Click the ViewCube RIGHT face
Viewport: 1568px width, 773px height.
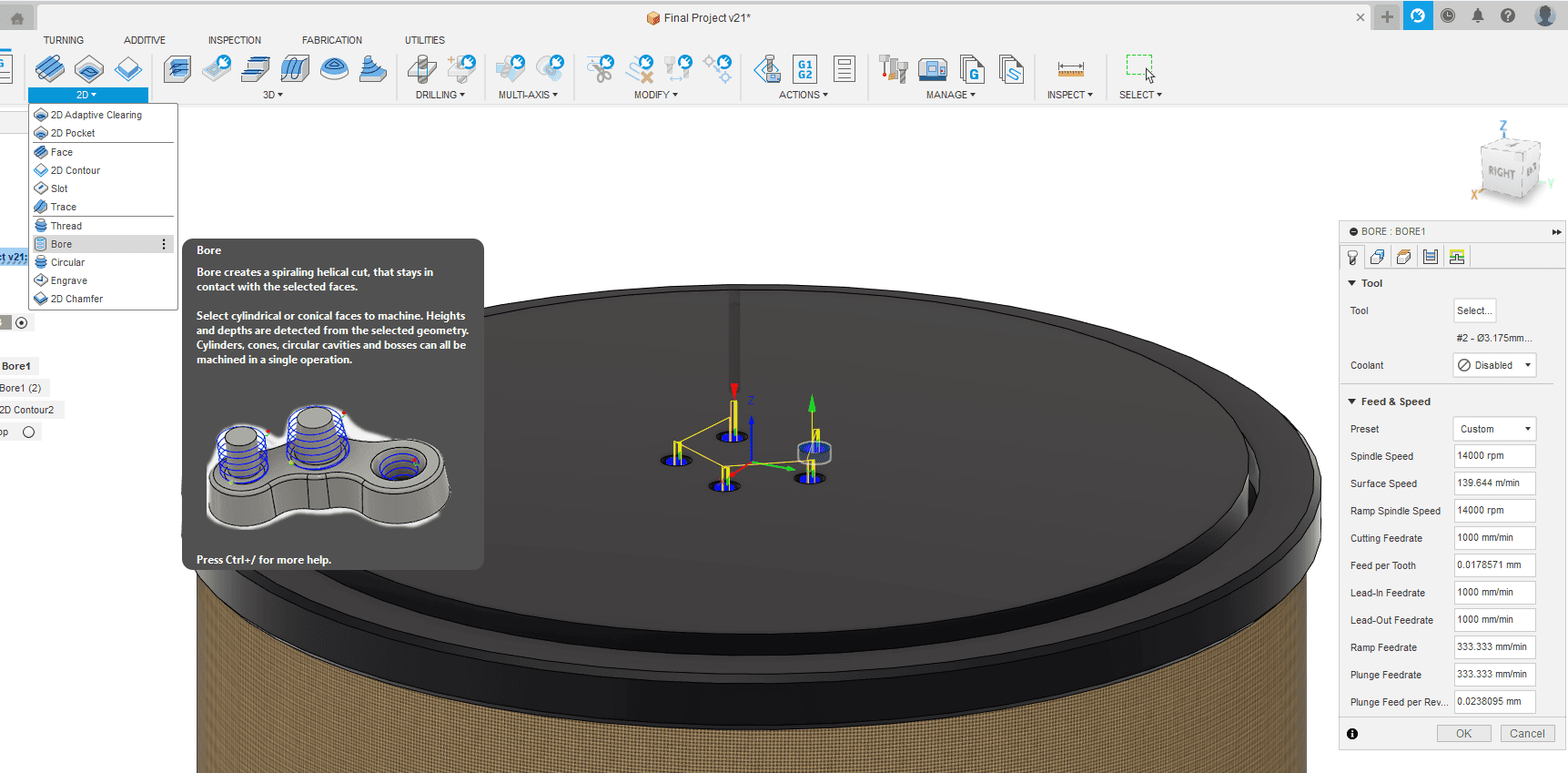pos(1502,172)
